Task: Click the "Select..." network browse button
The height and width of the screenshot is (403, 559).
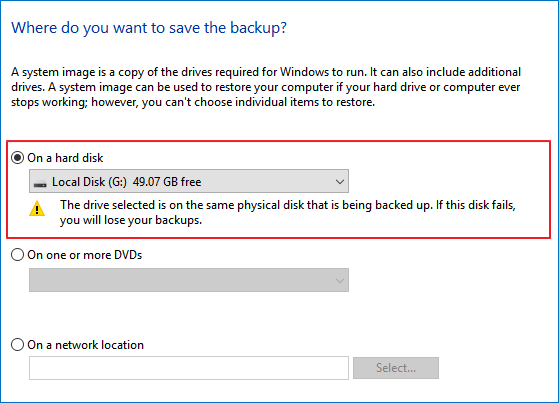Action: tap(396, 368)
